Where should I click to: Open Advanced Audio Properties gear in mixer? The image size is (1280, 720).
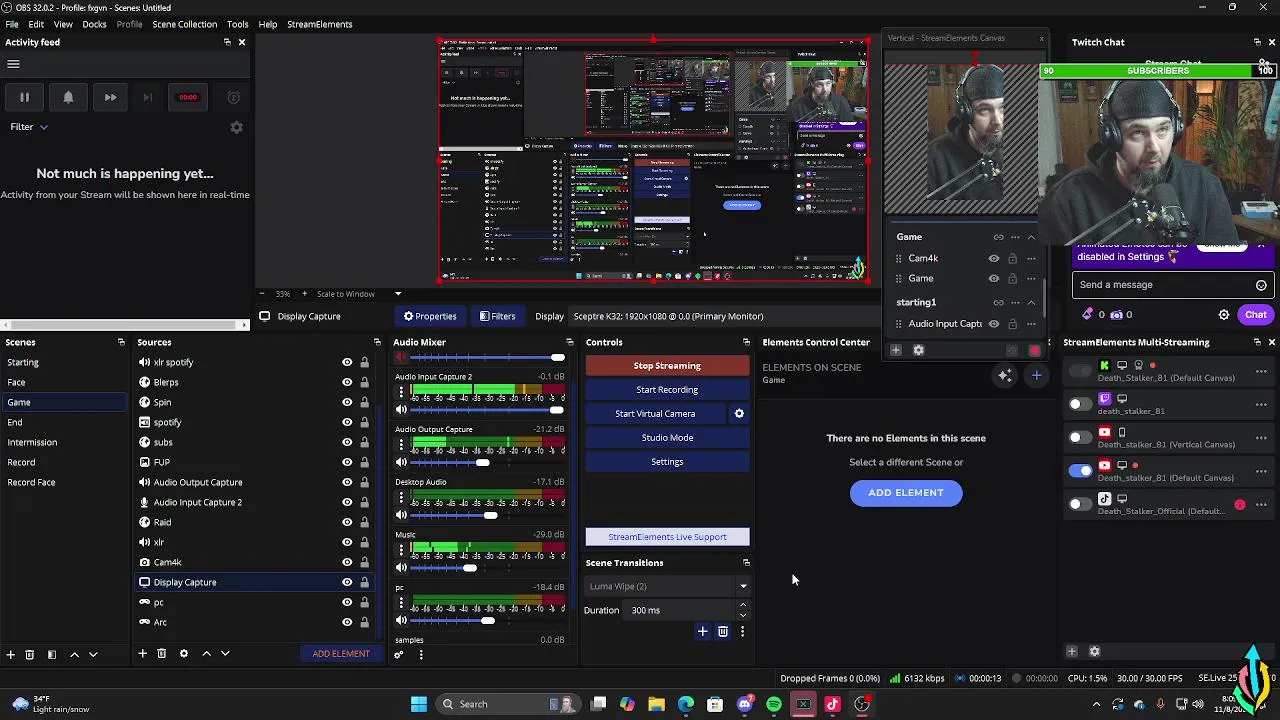coord(398,655)
